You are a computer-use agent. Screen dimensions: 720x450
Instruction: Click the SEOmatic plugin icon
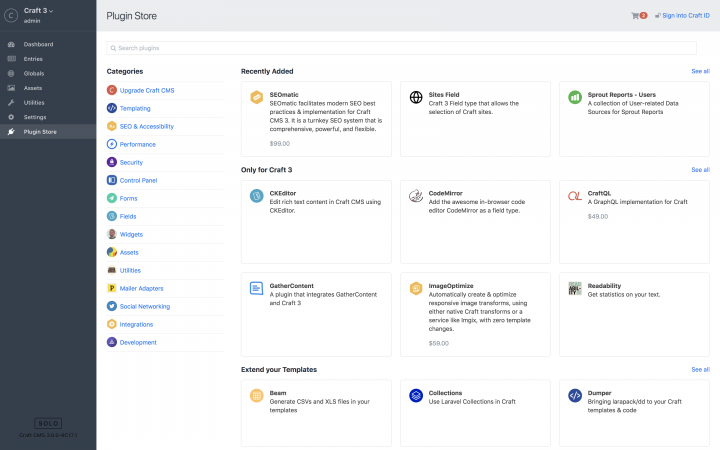point(256,97)
